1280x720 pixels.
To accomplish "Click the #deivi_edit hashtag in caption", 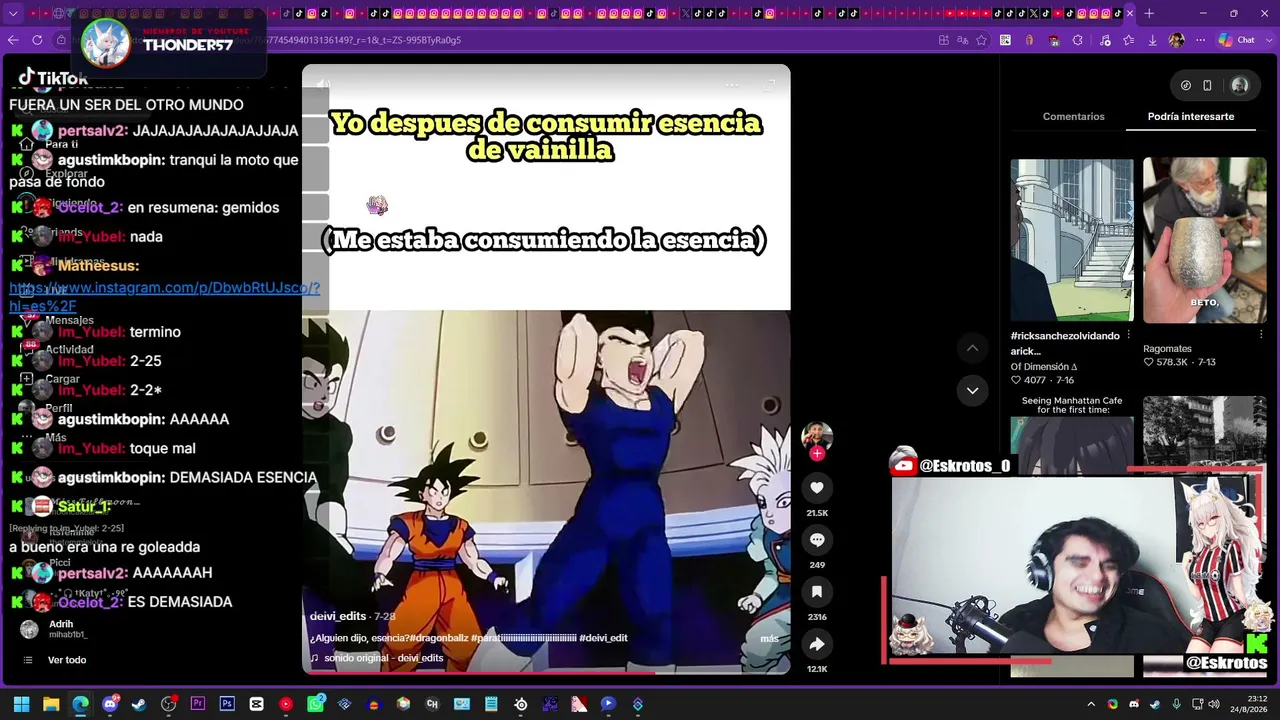I will pos(603,638).
